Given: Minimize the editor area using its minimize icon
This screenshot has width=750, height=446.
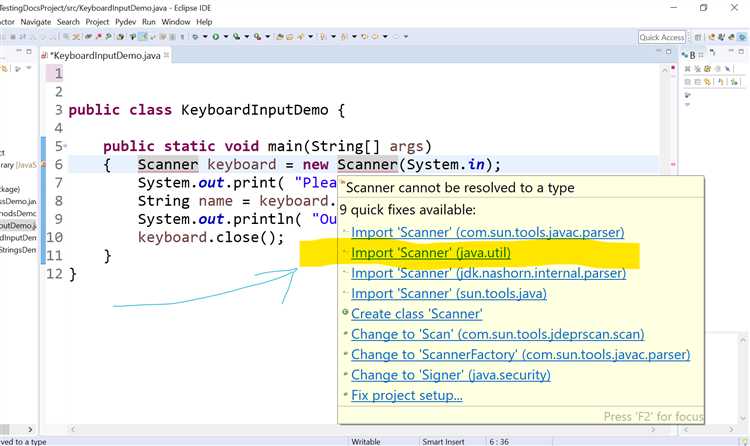Looking at the screenshot, I should [x=659, y=51].
